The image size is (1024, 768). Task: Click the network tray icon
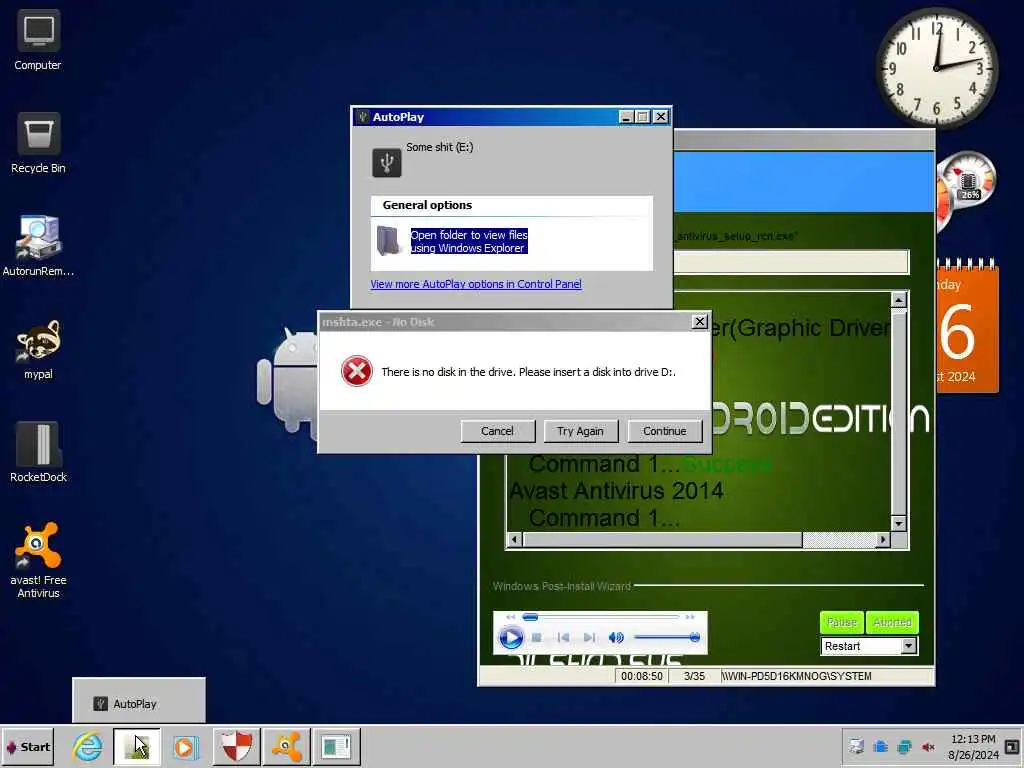(x=904, y=746)
